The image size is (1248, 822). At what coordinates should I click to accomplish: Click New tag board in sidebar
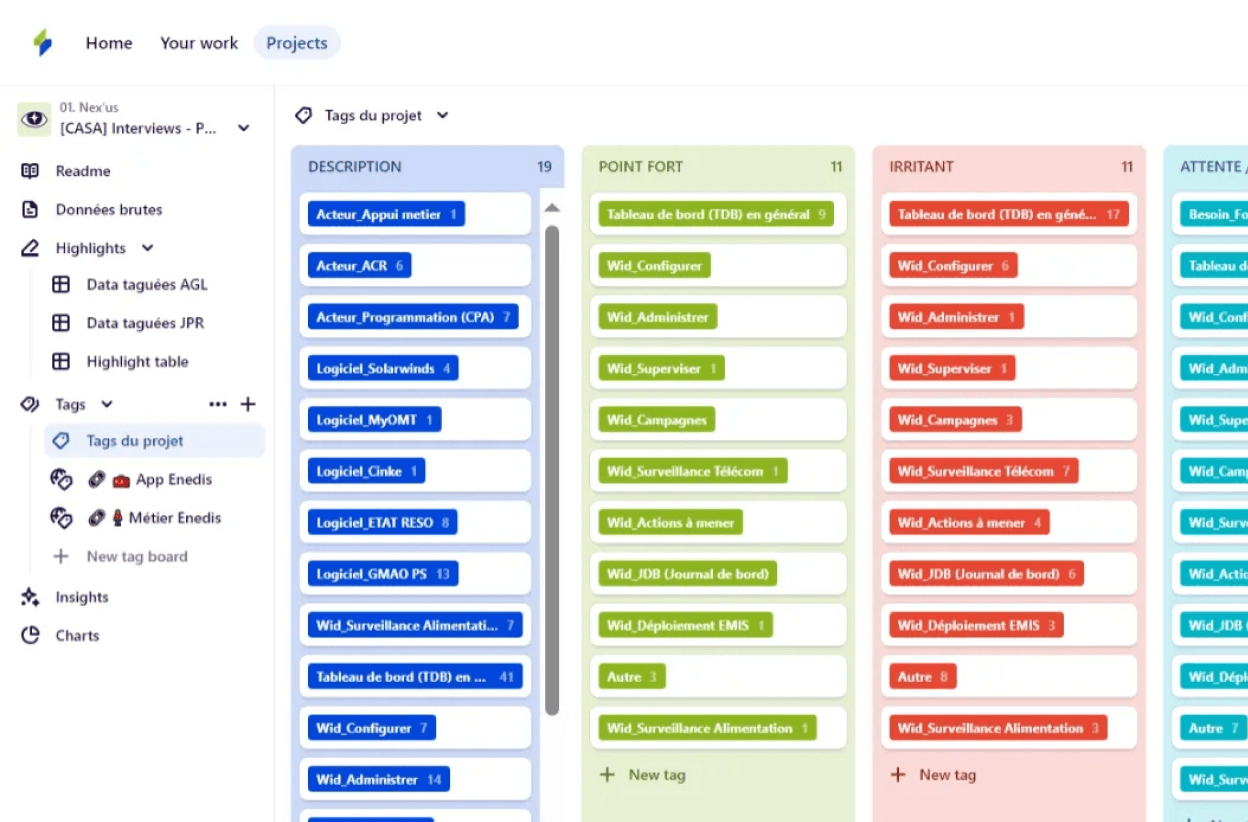(x=137, y=557)
